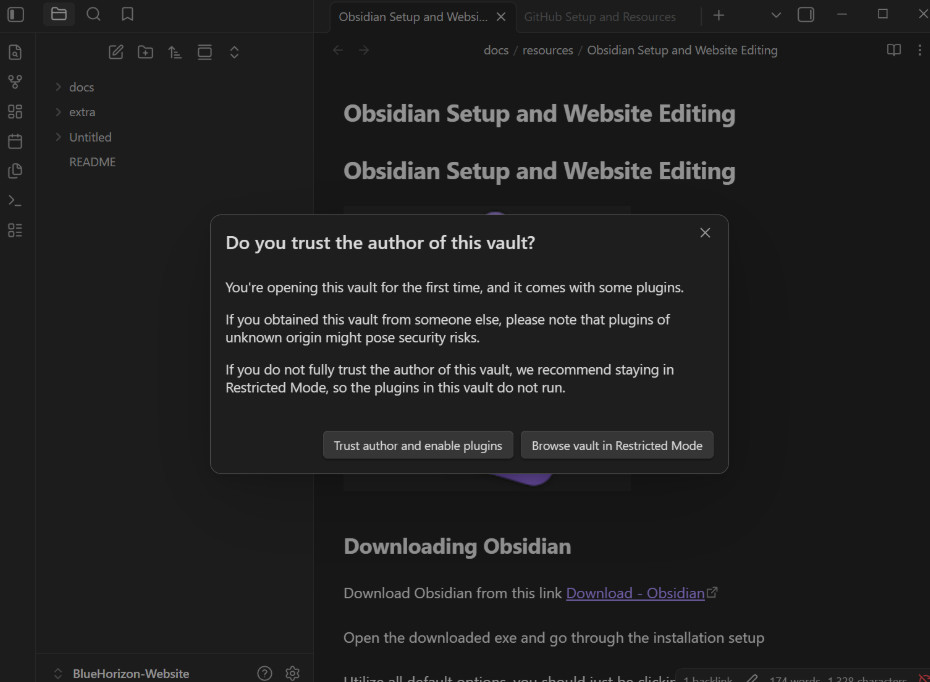Minimize the Obsidian window

[x=842, y=14]
